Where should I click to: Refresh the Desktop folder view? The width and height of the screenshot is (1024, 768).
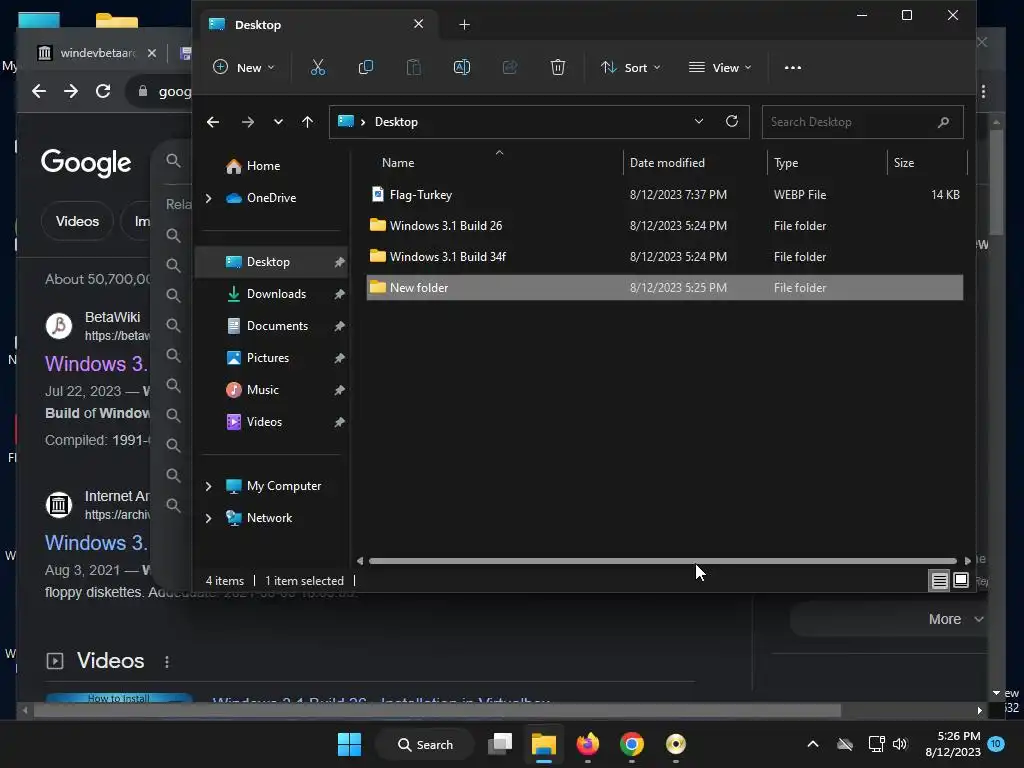[731, 121]
